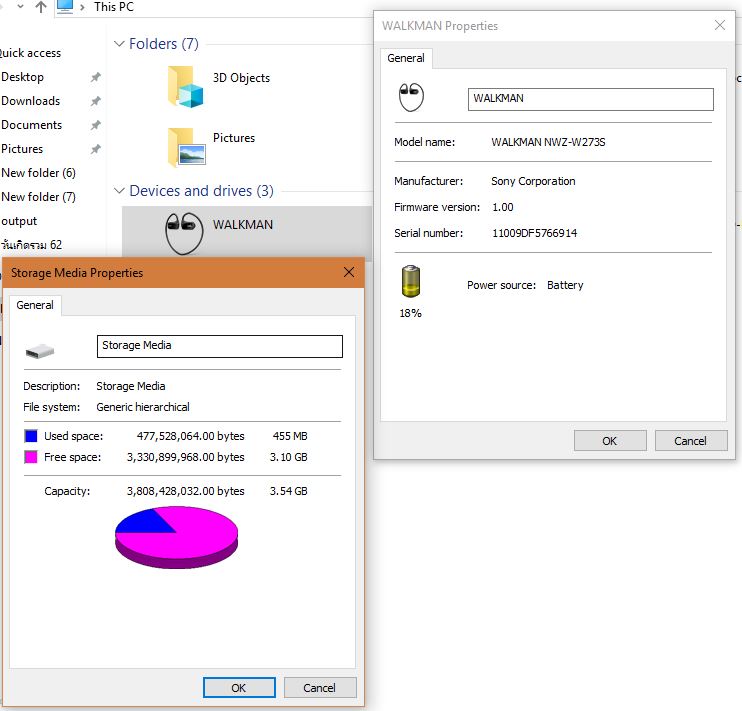The width and height of the screenshot is (742, 711).
Task: Click the pin icon next to Desktop
Action: 96,77
